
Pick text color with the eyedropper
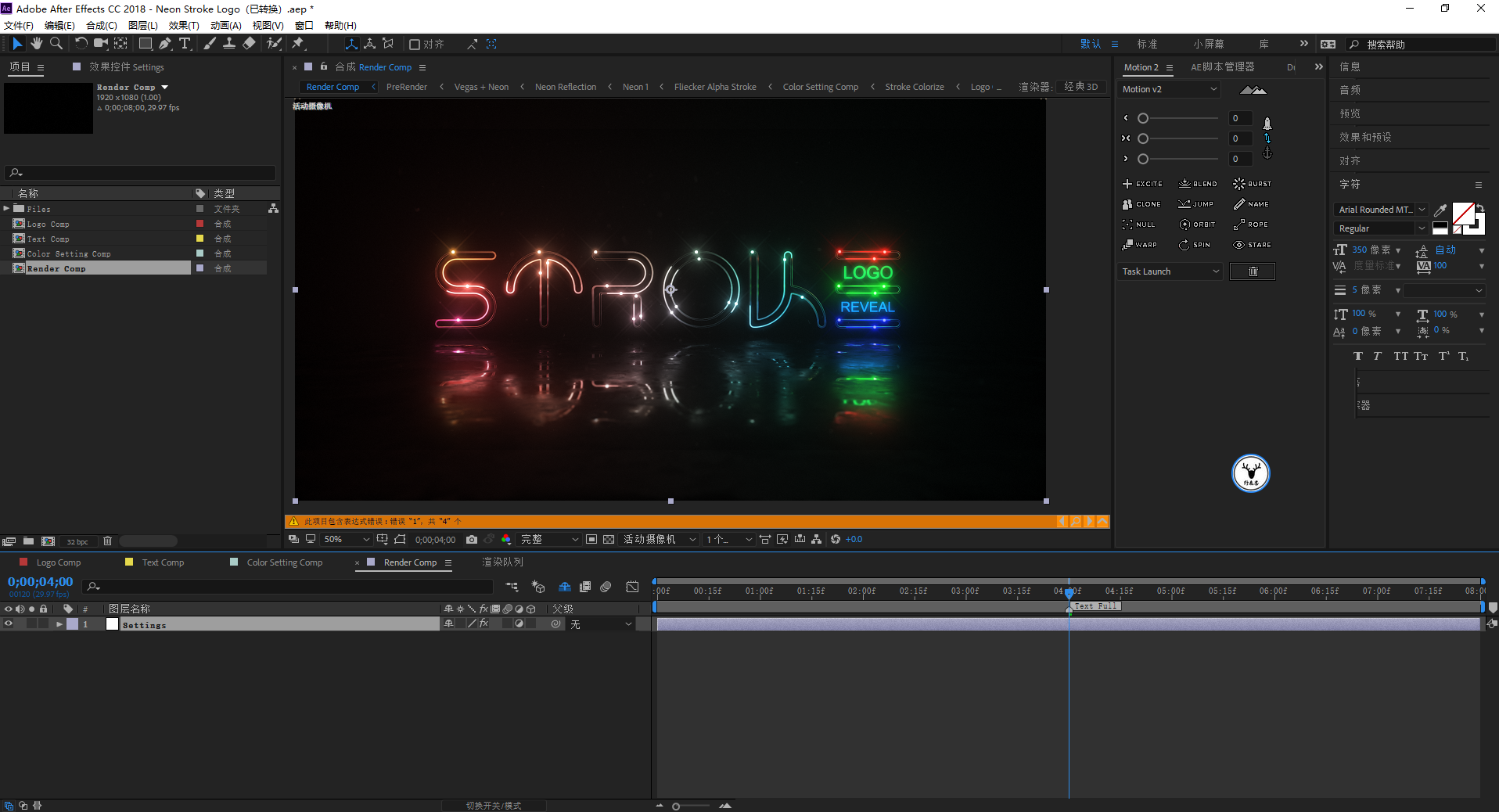1440,210
